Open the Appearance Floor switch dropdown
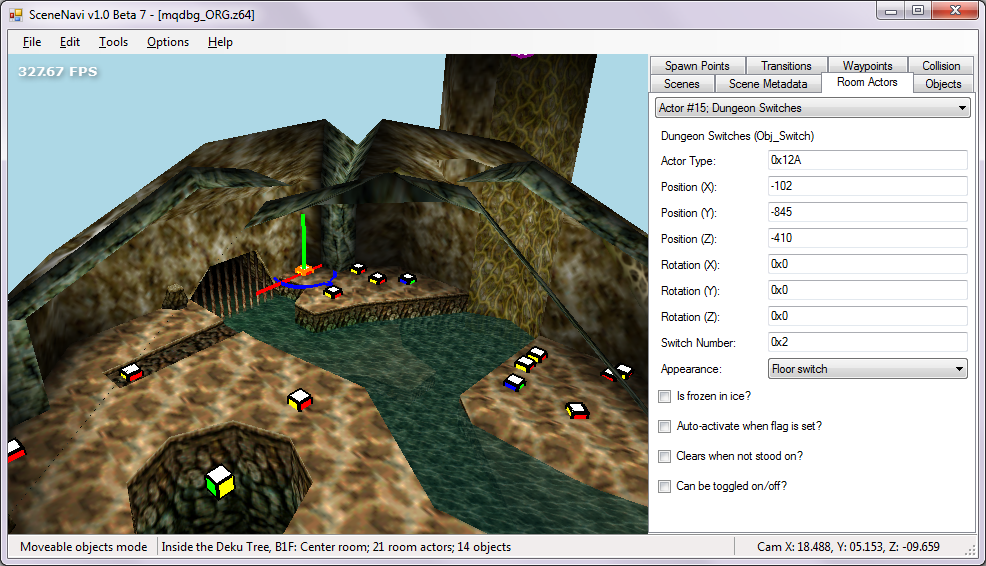 coord(868,369)
